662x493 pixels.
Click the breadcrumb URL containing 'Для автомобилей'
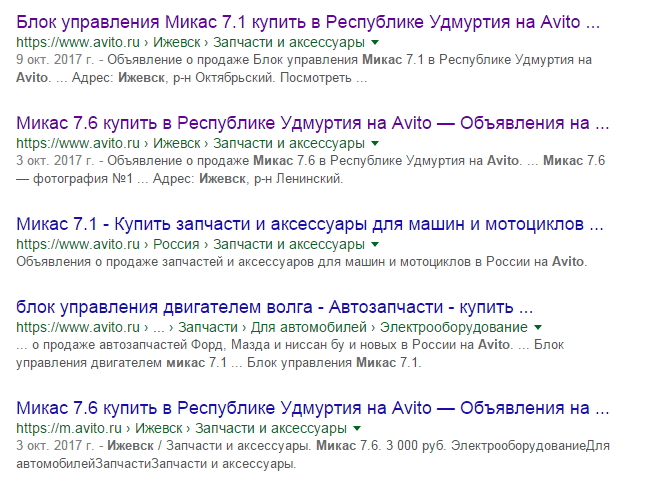pos(272,328)
